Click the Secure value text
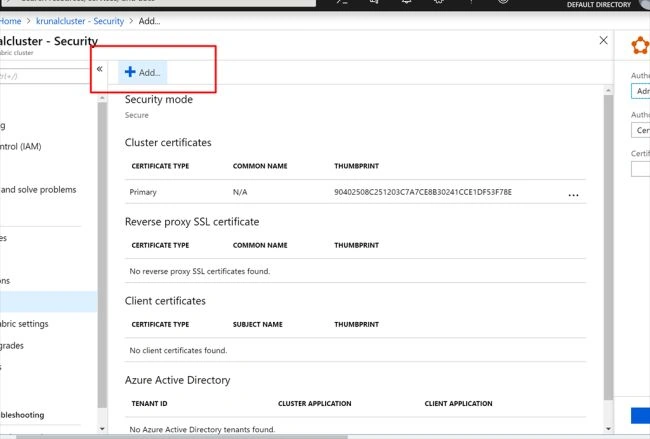Viewport: 650px width, 439px height. 136,115
